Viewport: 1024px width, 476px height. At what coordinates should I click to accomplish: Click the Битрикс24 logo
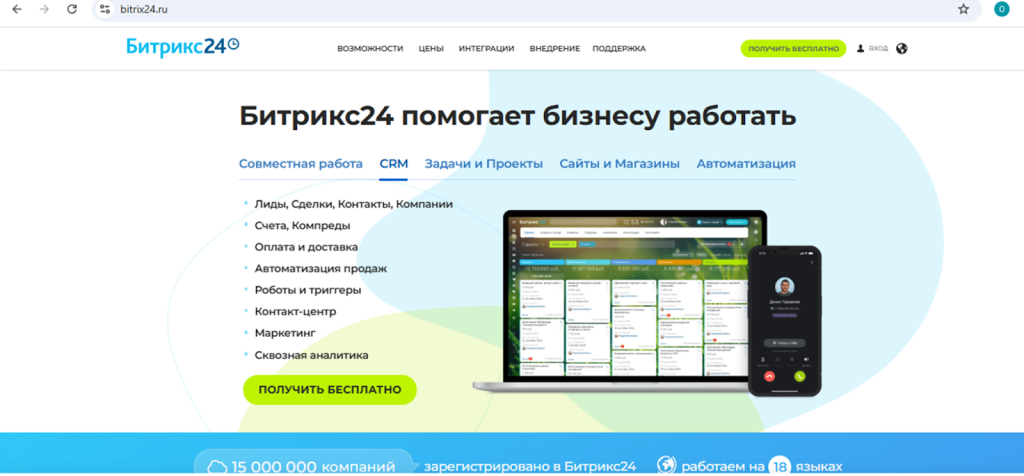183,46
